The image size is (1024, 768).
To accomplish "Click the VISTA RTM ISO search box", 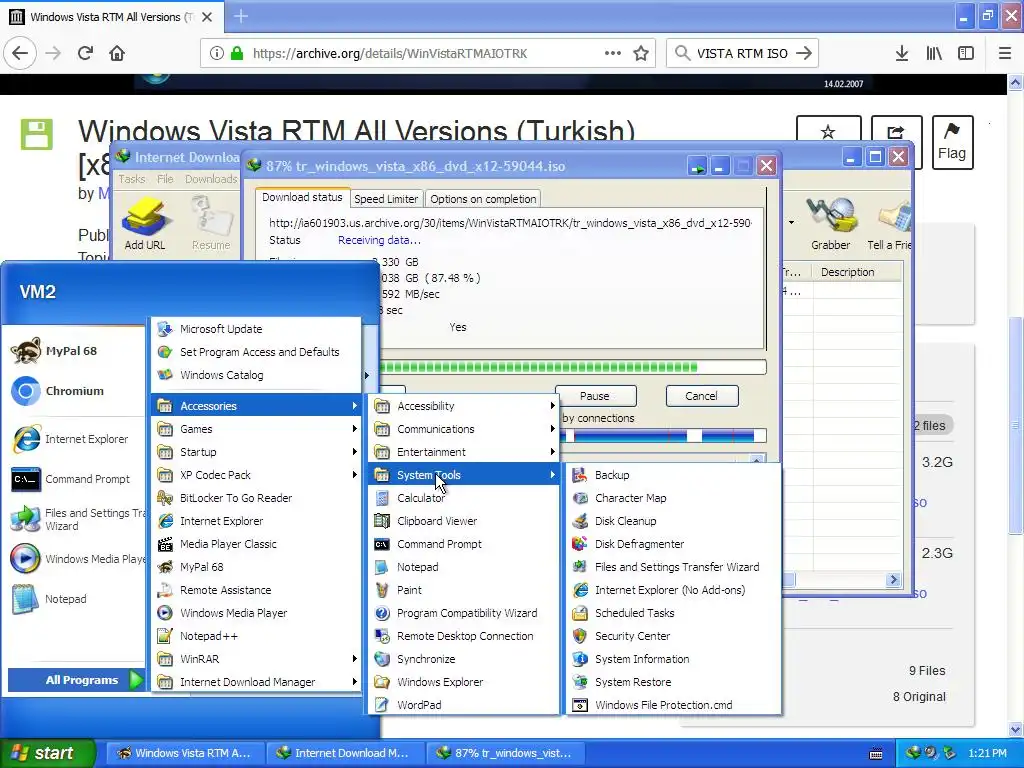I will 742,54.
